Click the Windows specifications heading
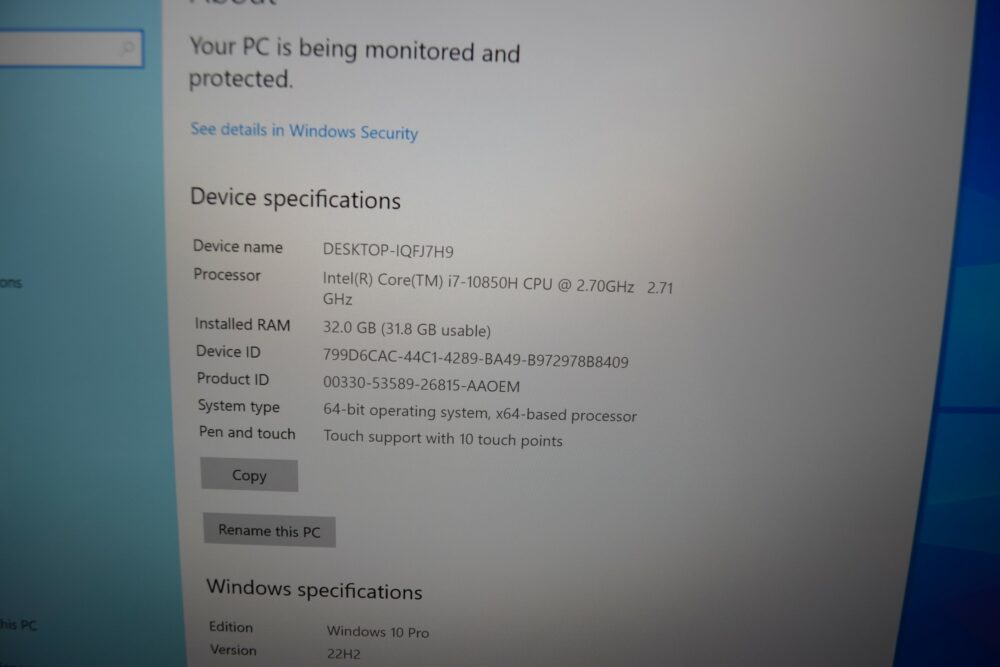 pos(314,589)
